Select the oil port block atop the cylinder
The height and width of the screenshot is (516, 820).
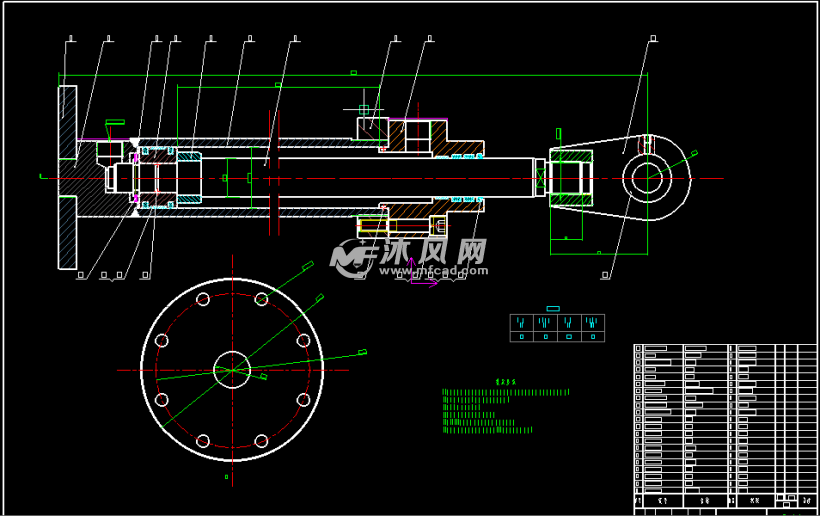(371, 126)
